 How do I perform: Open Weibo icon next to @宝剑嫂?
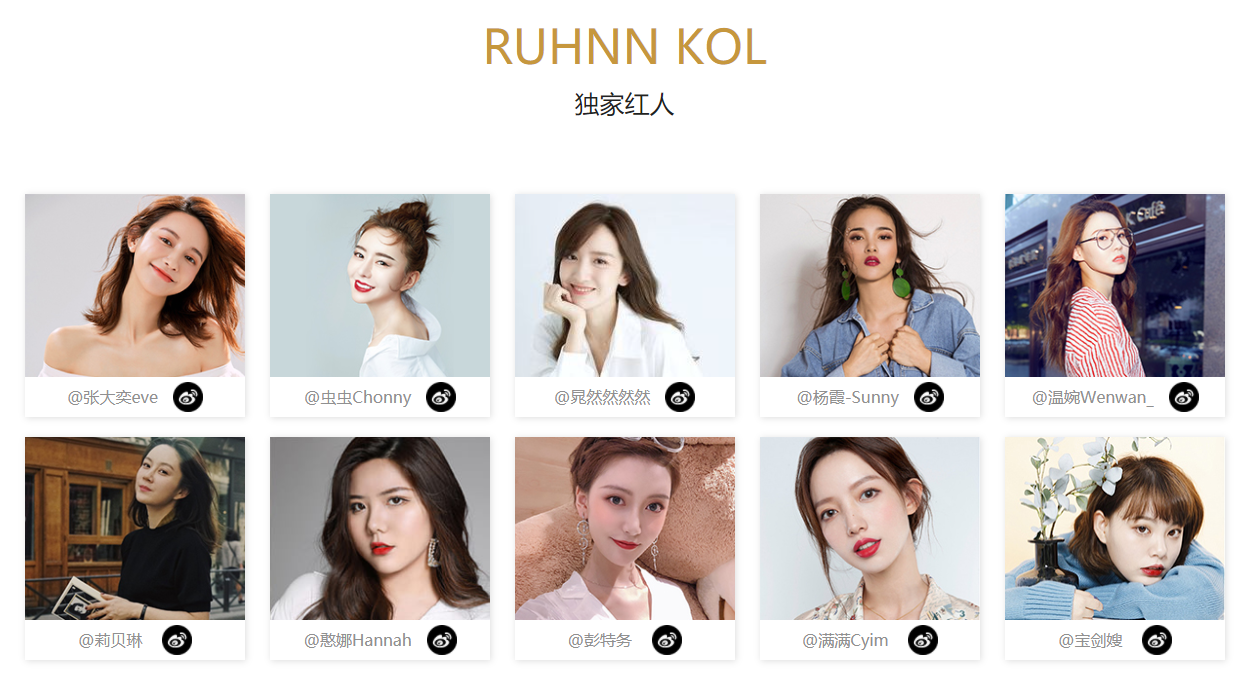(x=1157, y=640)
